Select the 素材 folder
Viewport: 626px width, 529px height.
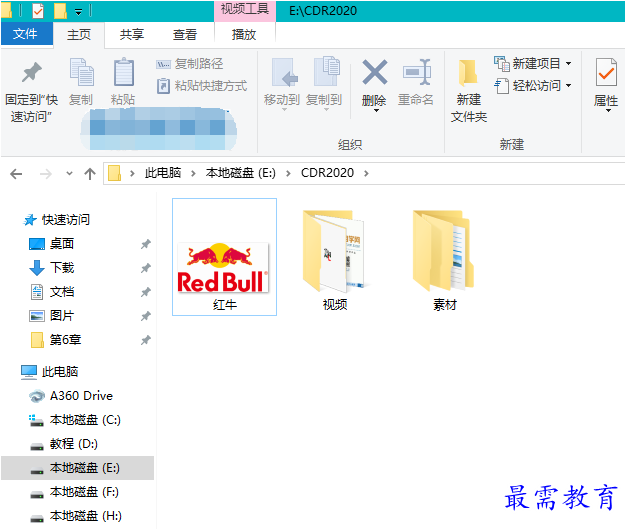[x=444, y=260]
